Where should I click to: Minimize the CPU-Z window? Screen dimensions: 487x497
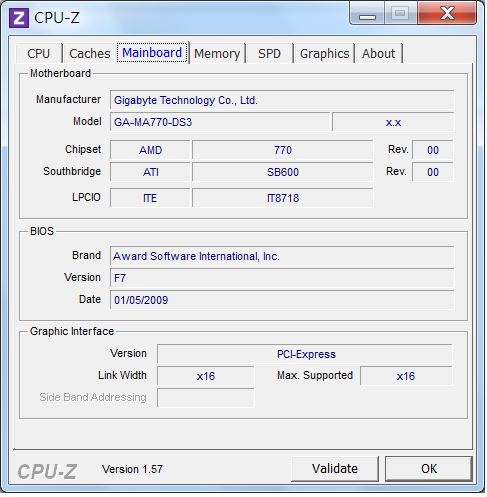point(368,13)
